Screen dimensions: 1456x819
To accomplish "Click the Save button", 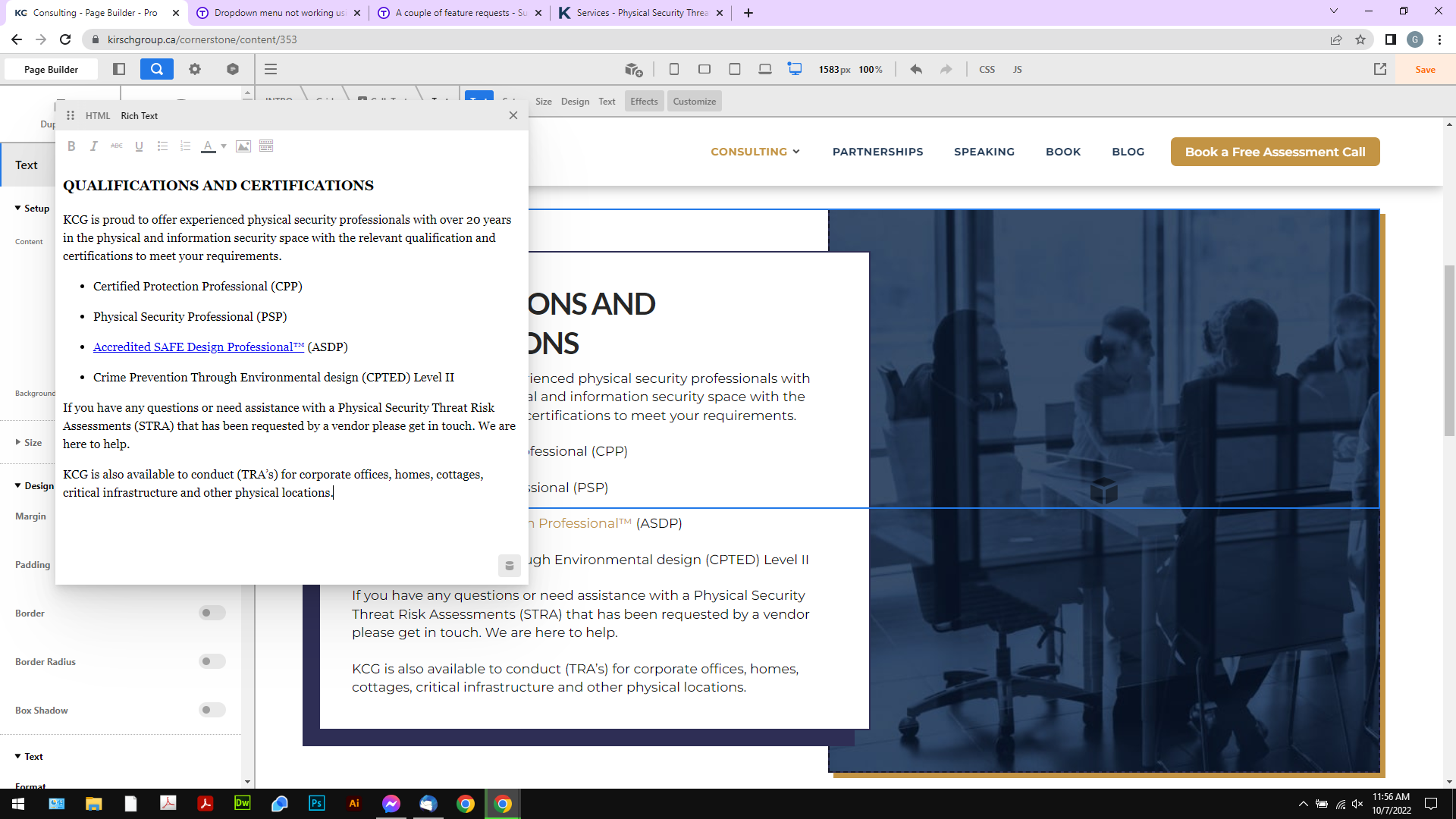I will (1425, 69).
